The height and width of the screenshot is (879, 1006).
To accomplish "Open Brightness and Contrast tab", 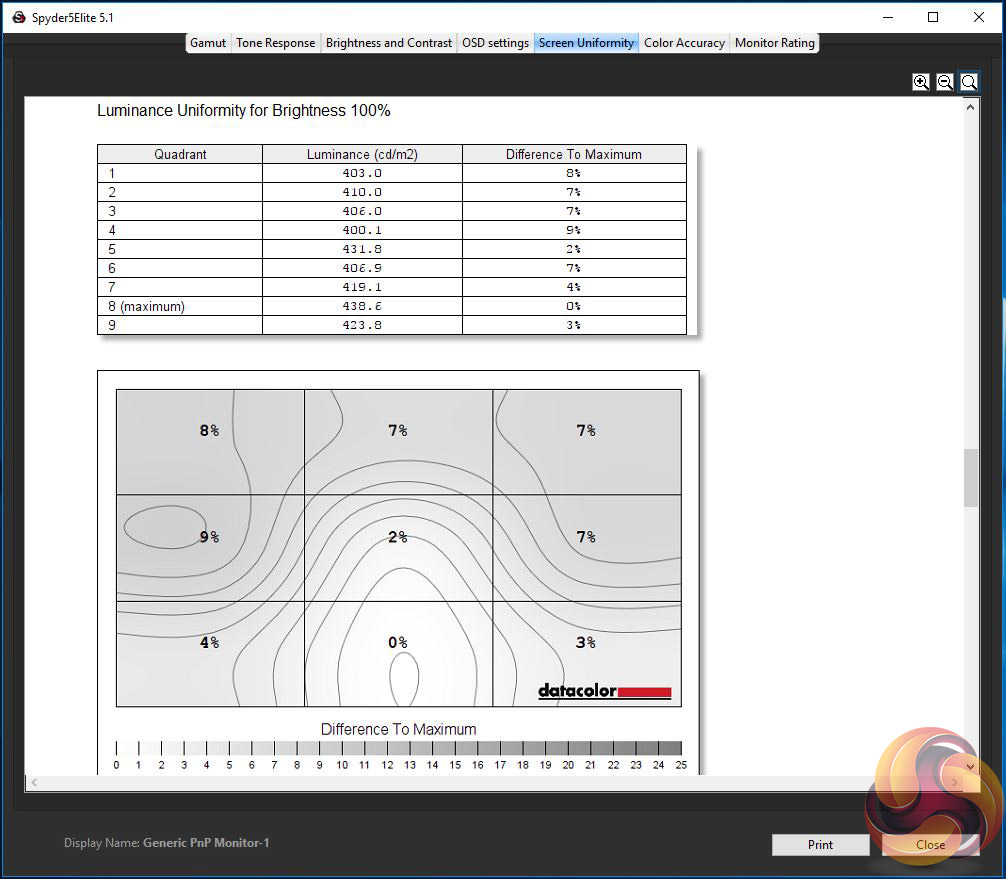I will 389,43.
